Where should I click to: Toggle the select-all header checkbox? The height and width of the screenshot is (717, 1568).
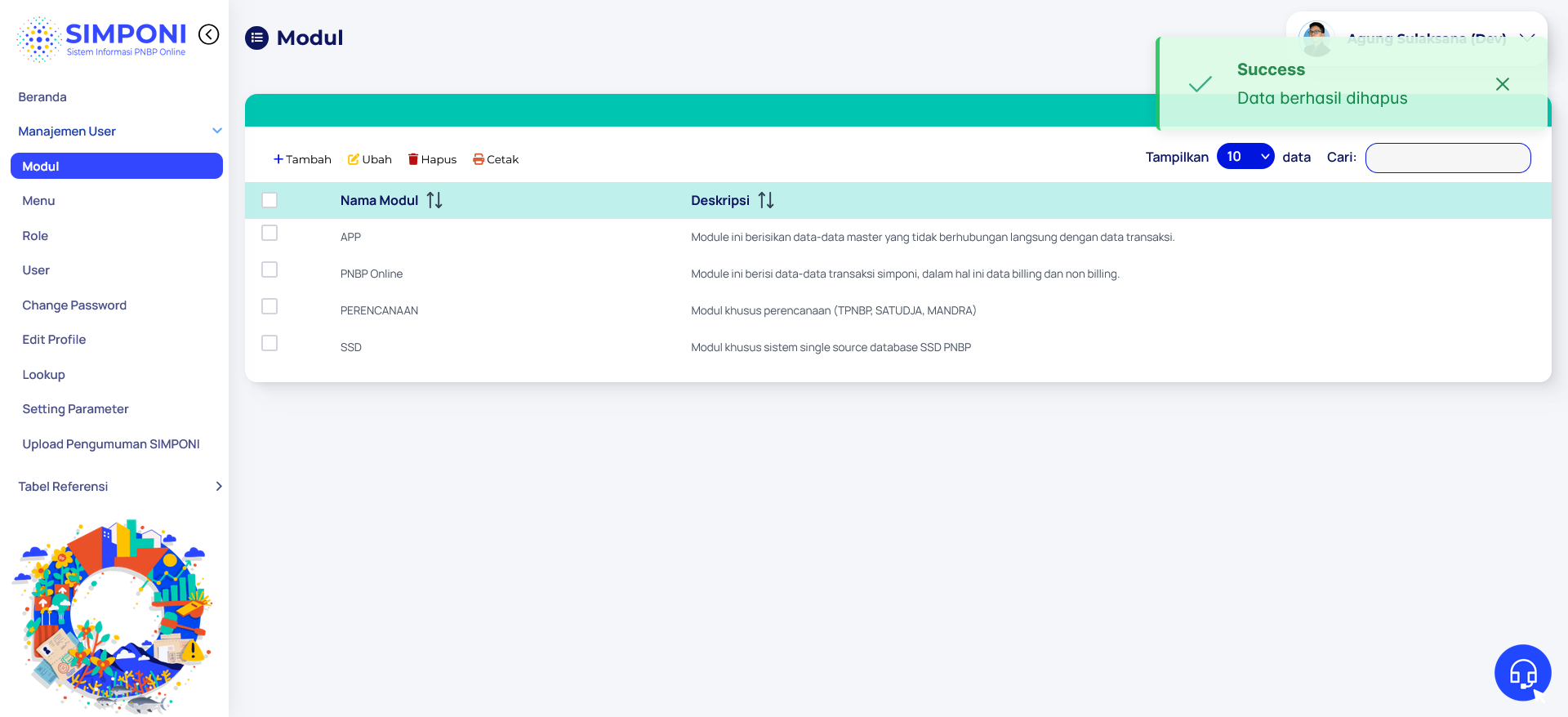[269, 200]
